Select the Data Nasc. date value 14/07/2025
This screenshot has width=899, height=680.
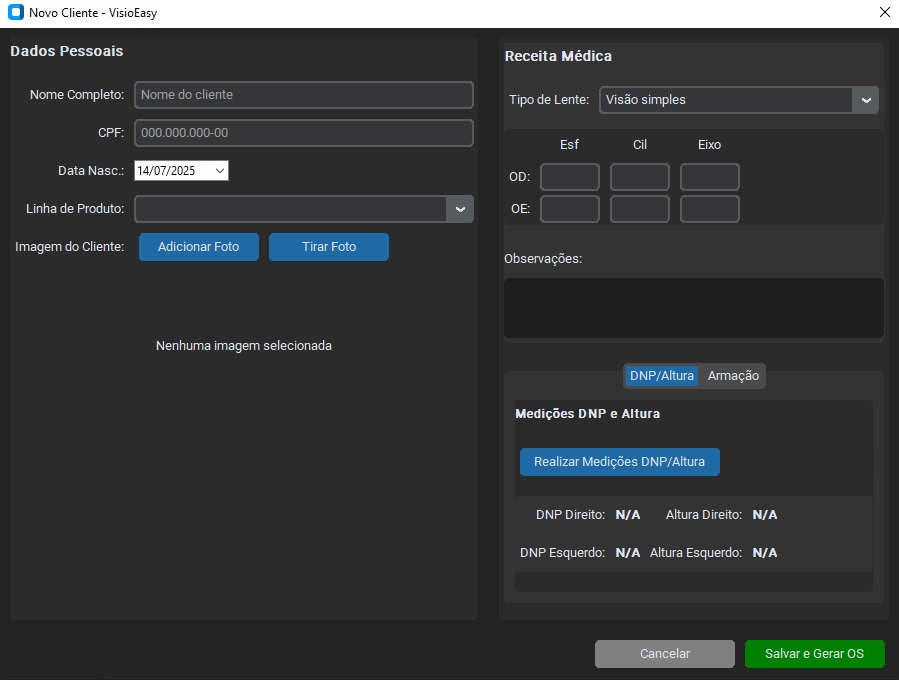point(166,171)
